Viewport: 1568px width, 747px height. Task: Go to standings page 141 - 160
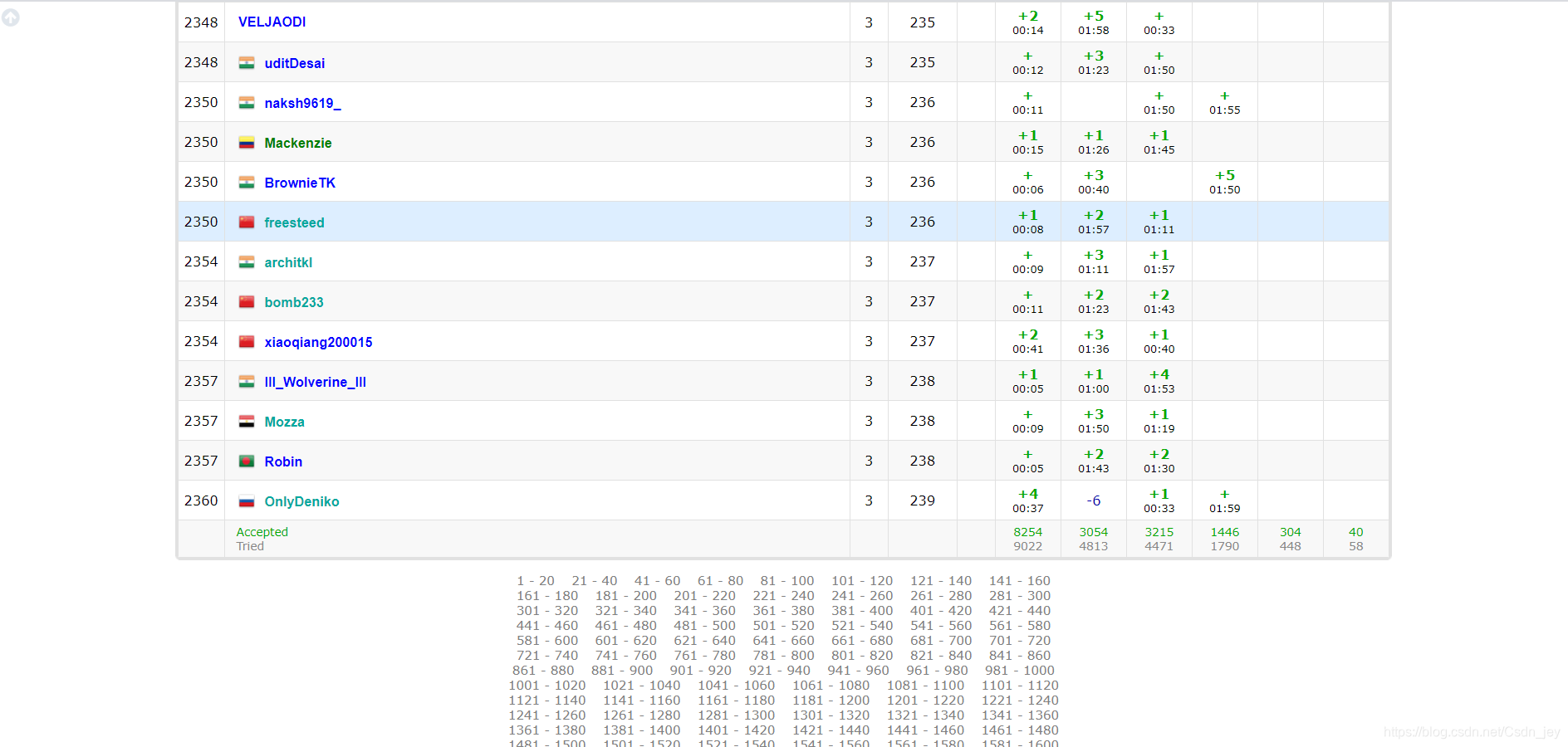click(x=1019, y=581)
